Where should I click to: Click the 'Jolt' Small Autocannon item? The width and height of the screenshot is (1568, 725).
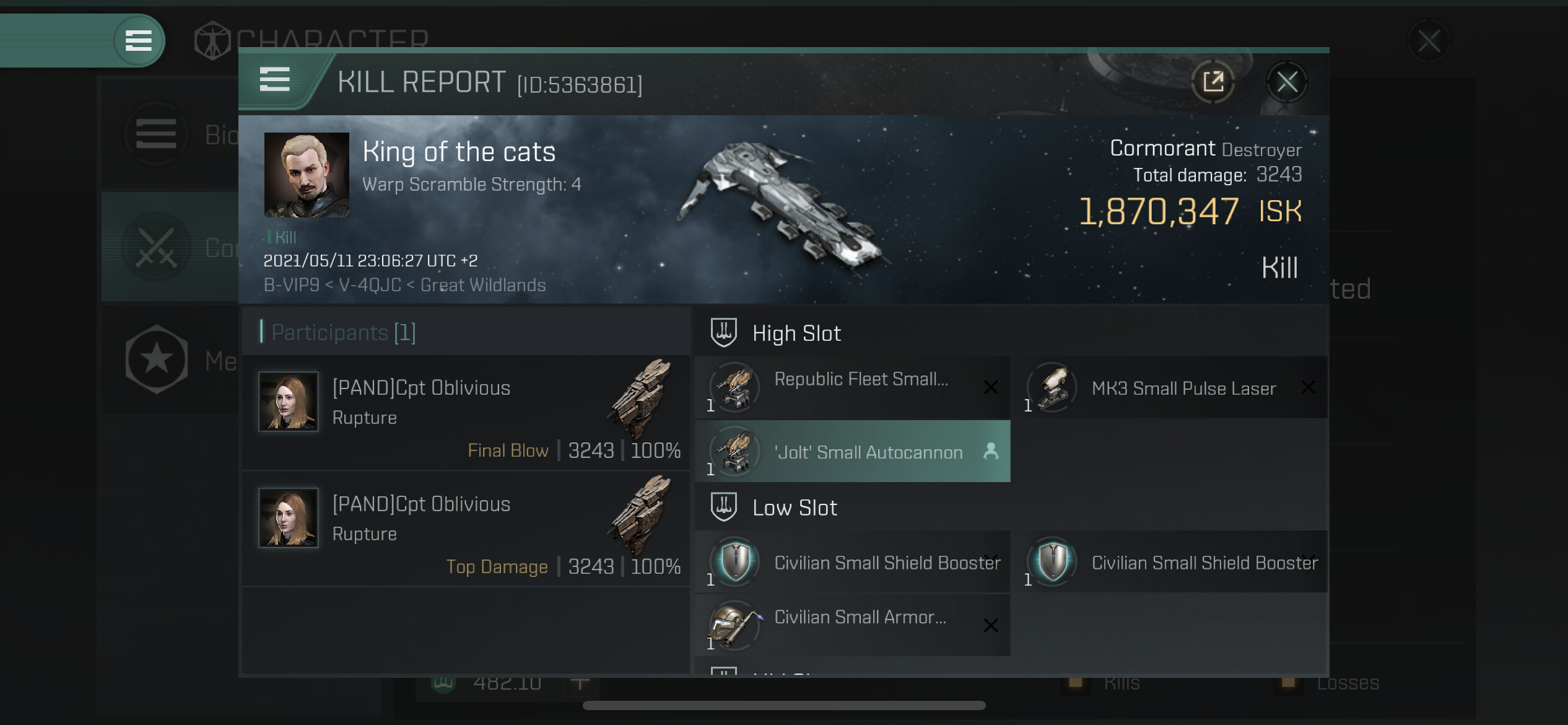pyautogui.click(x=867, y=452)
